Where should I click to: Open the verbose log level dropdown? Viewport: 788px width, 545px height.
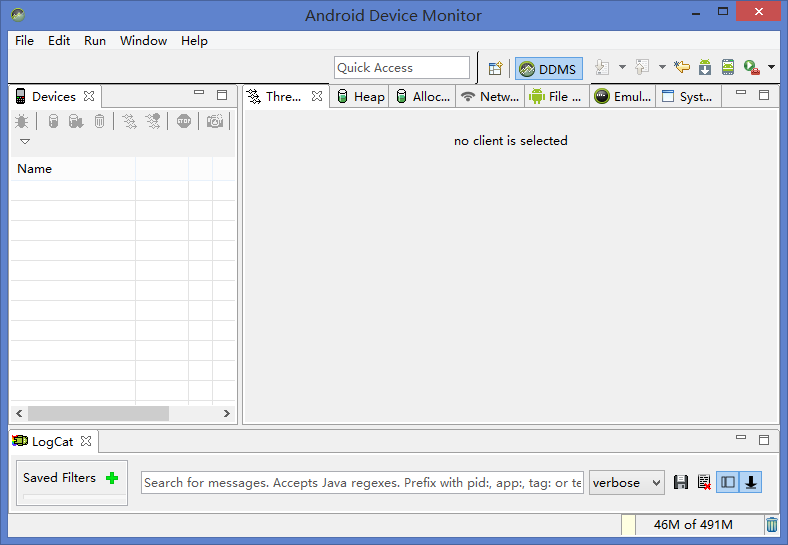[x=627, y=482]
